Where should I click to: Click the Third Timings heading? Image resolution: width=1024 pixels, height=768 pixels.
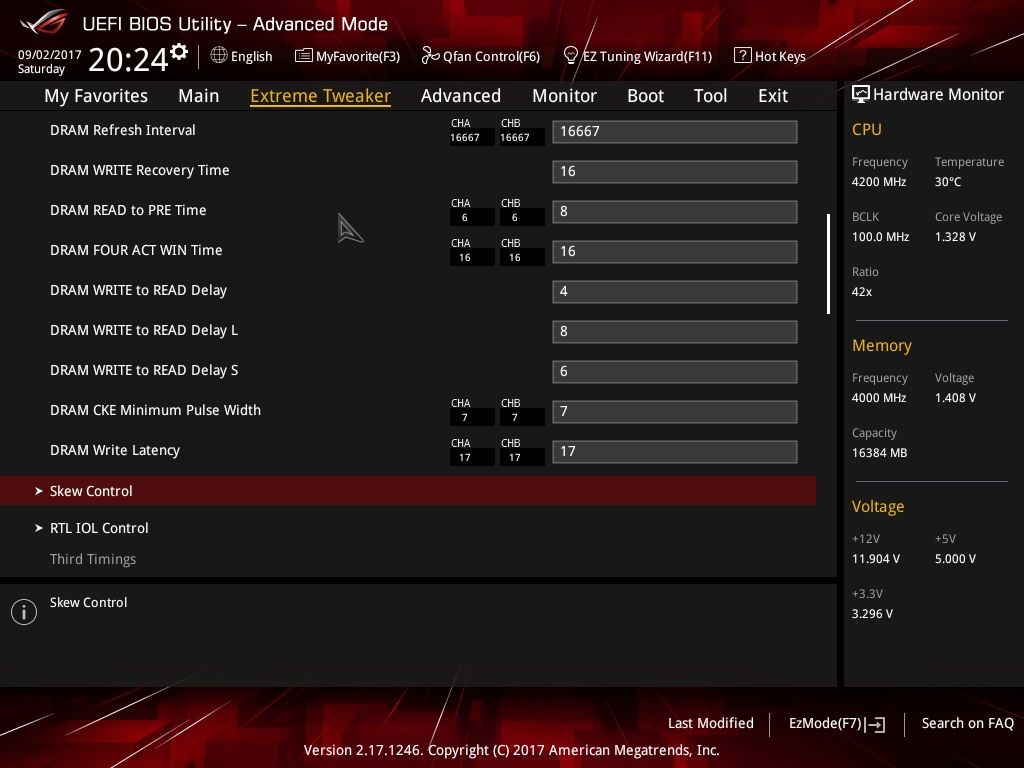93,559
